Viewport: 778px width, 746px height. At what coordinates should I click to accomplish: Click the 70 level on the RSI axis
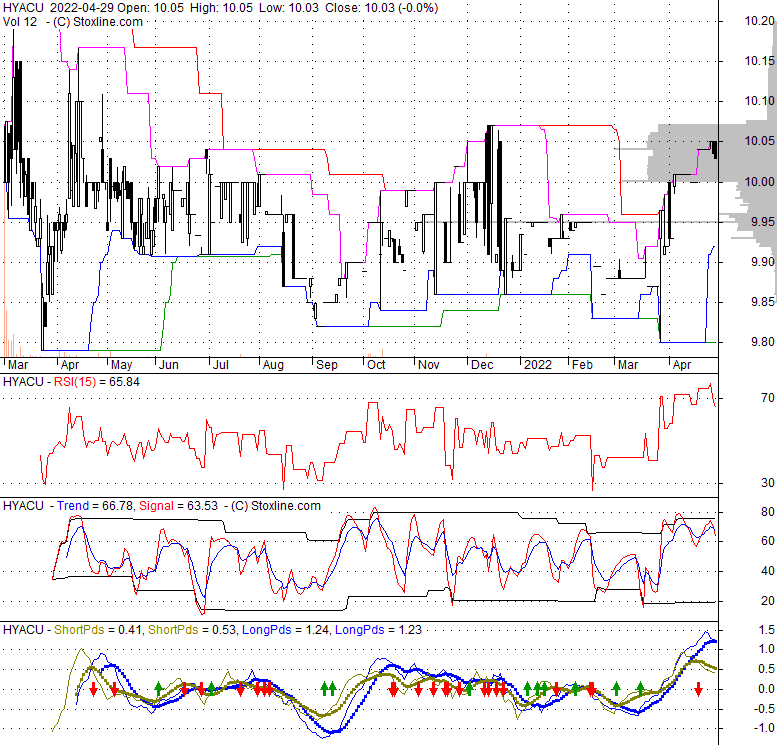point(768,398)
